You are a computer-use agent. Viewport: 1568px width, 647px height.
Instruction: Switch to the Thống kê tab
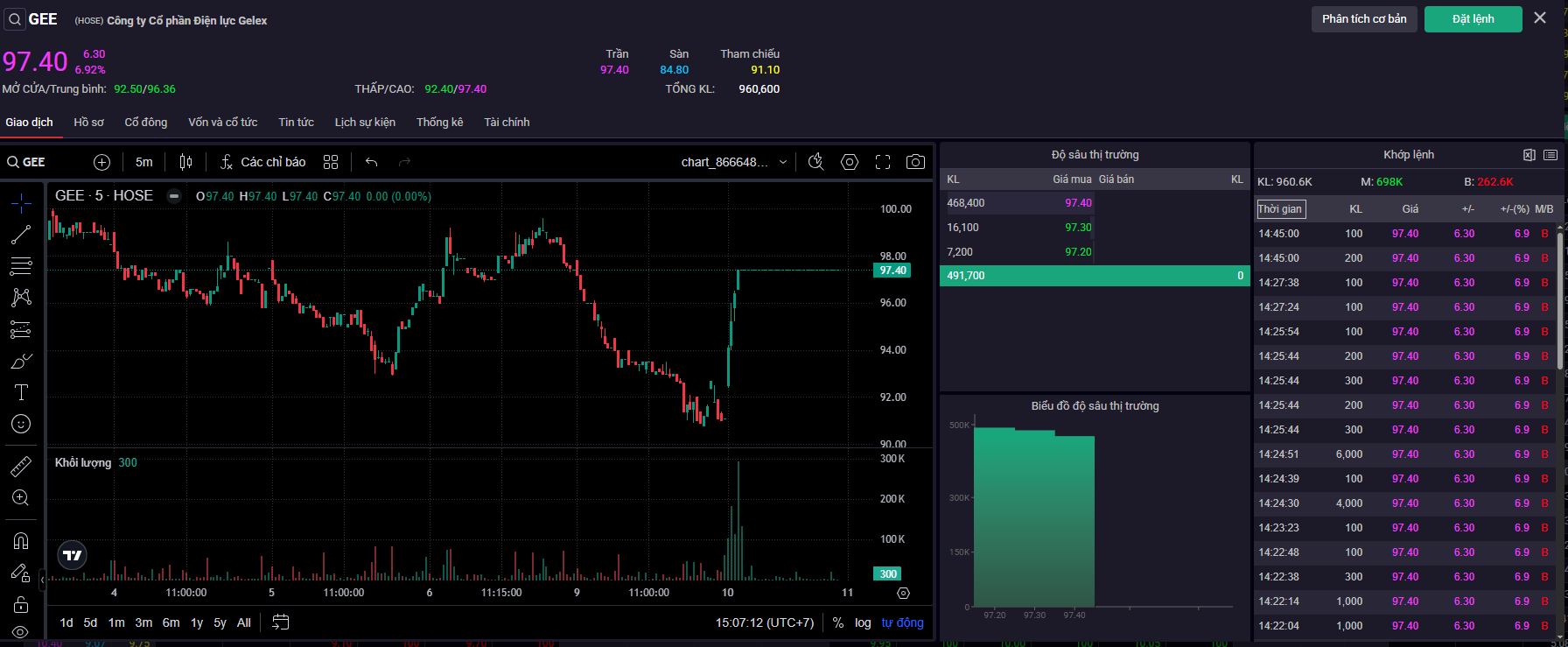pyautogui.click(x=439, y=122)
